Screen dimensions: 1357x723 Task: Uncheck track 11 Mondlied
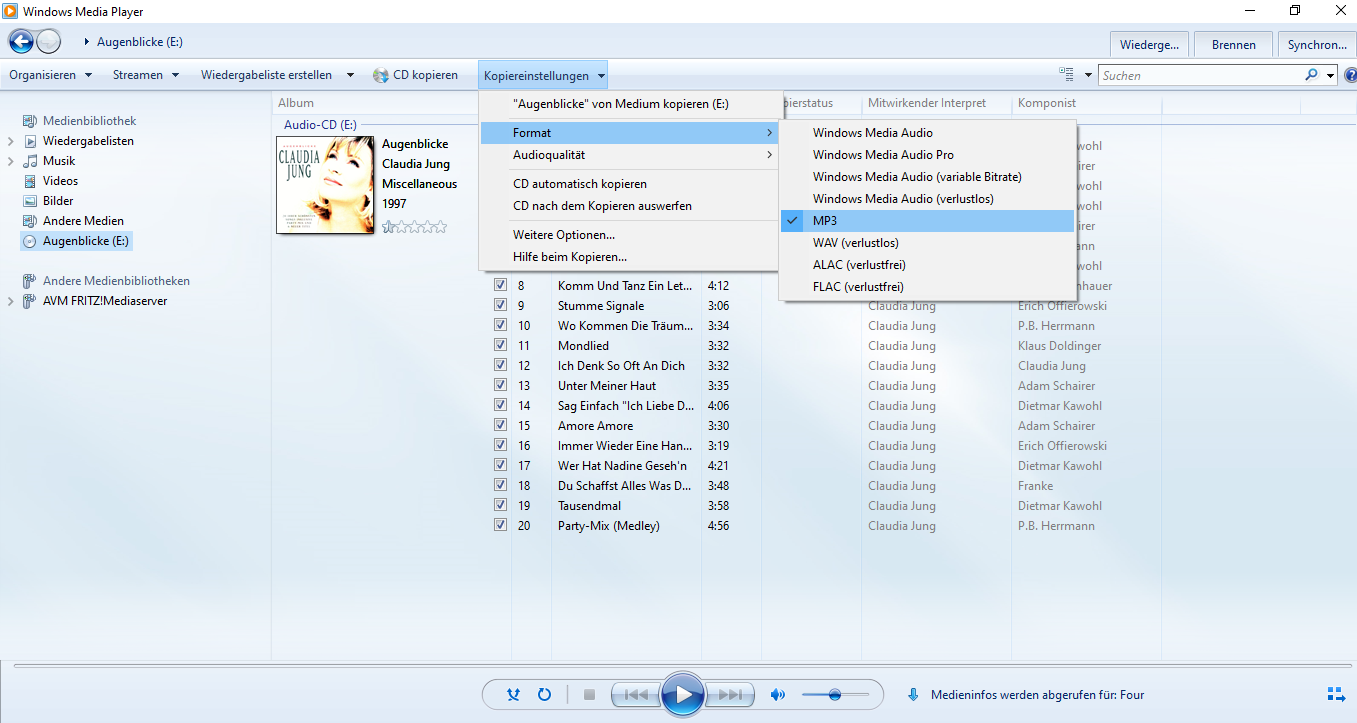pos(500,345)
